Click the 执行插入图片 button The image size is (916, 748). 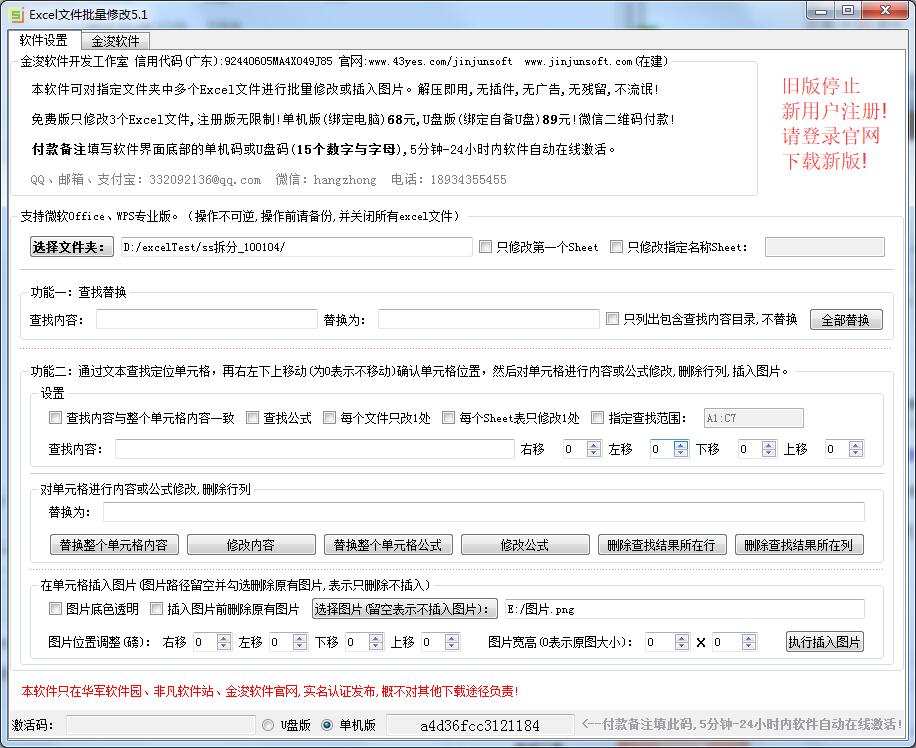point(824,642)
